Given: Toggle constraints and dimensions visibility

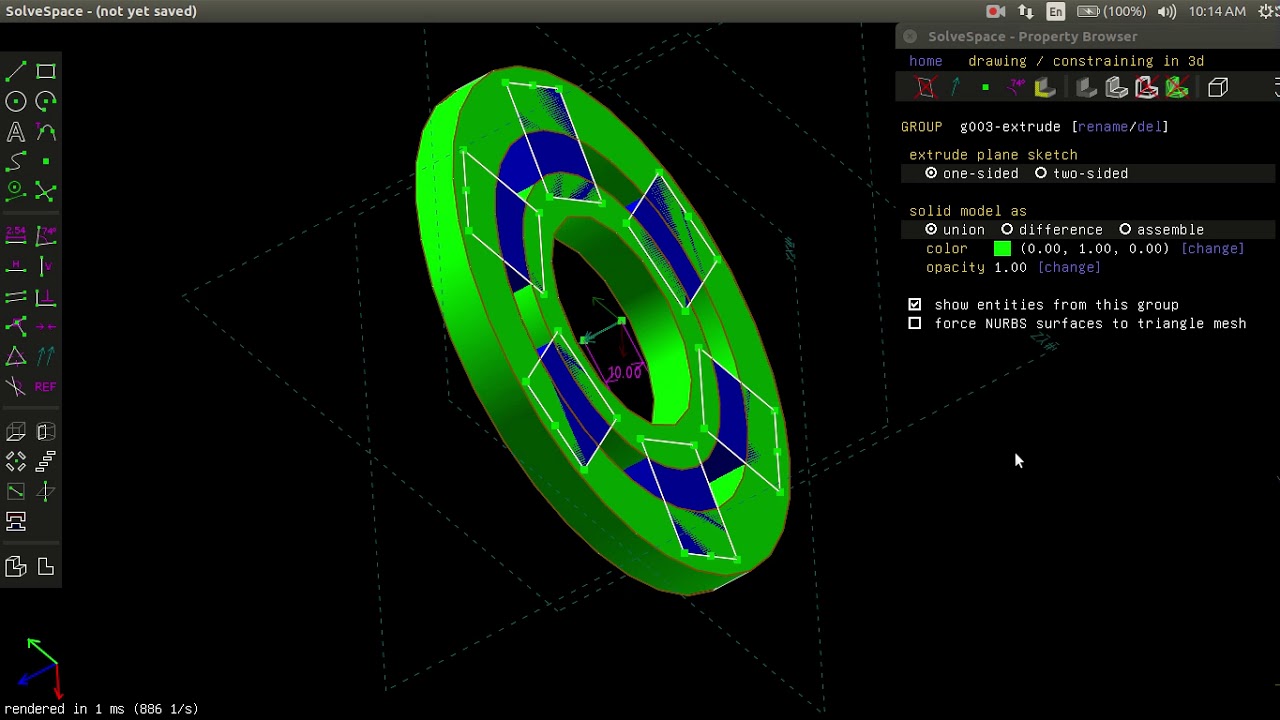Looking at the screenshot, I should pos(1015,88).
